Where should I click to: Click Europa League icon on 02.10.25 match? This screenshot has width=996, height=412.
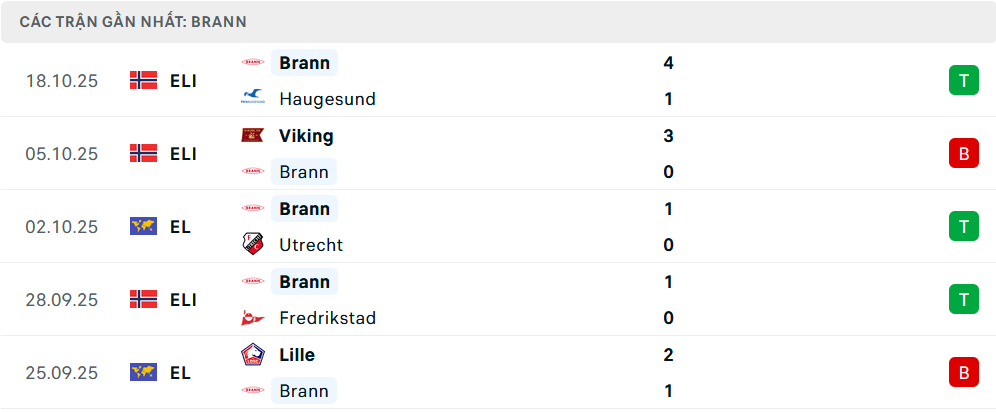click(144, 227)
